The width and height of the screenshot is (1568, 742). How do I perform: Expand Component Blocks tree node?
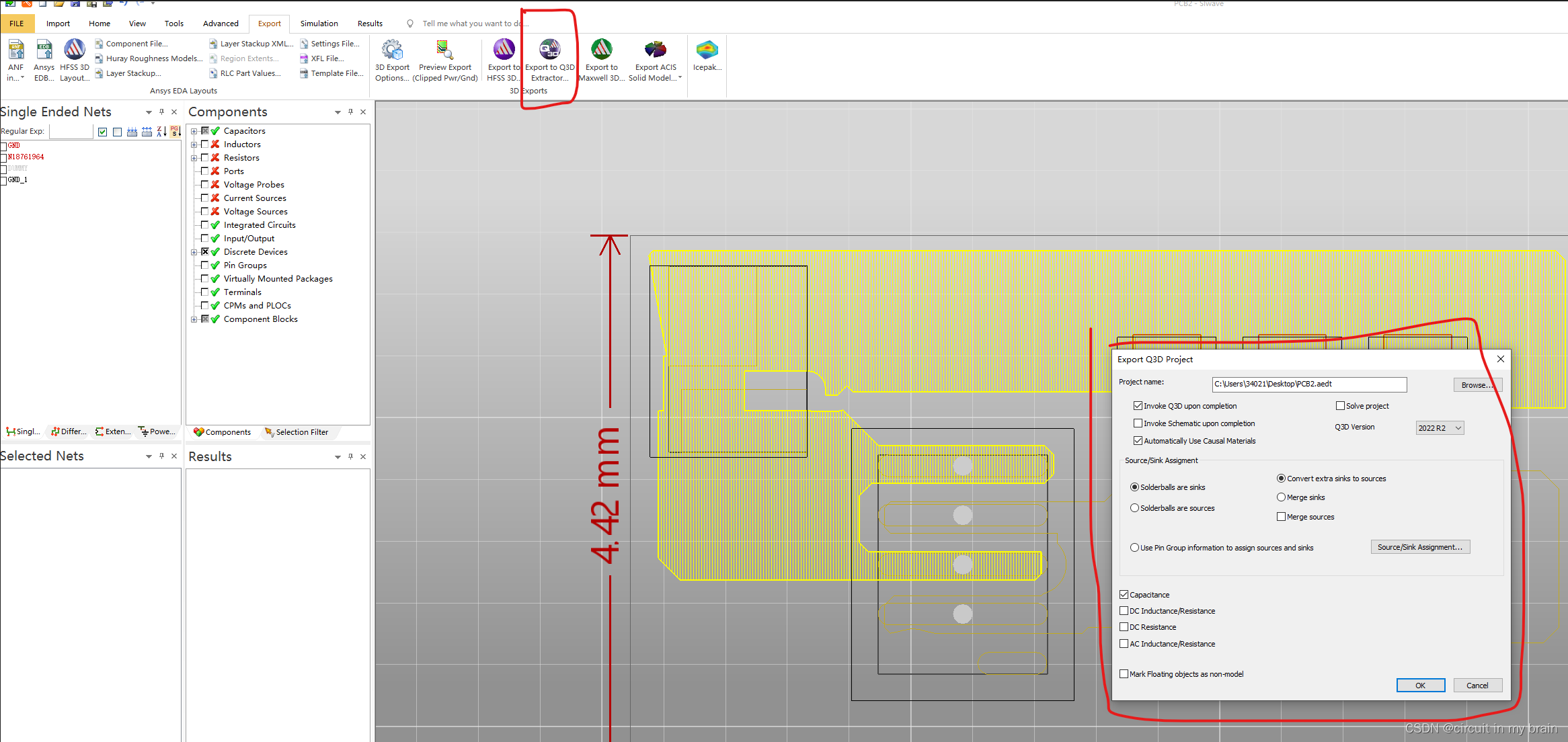(x=194, y=319)
